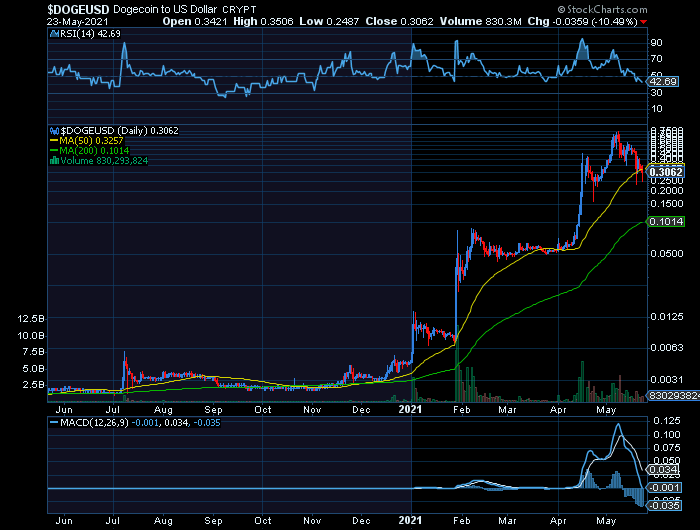This screenshot has height=530, width=700.
Task: Click the 10.0B volume axis label
Action: tap(31, 336)
